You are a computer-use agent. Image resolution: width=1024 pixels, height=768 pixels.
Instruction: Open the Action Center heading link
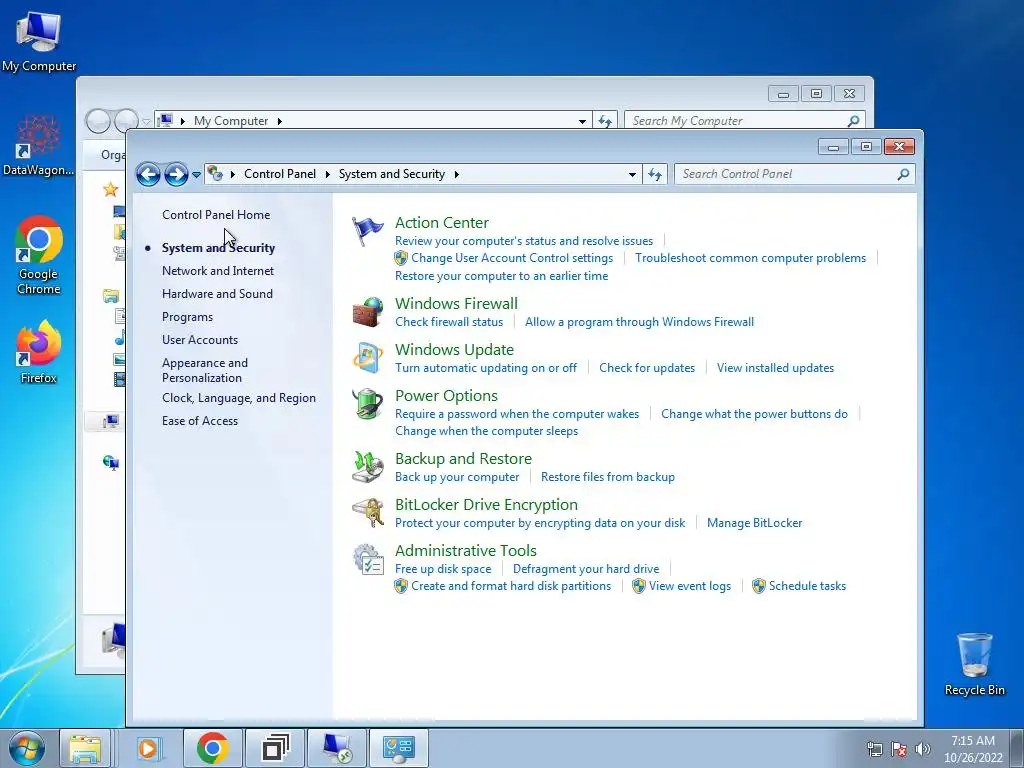pyautogui.click(x=441, y=223)
